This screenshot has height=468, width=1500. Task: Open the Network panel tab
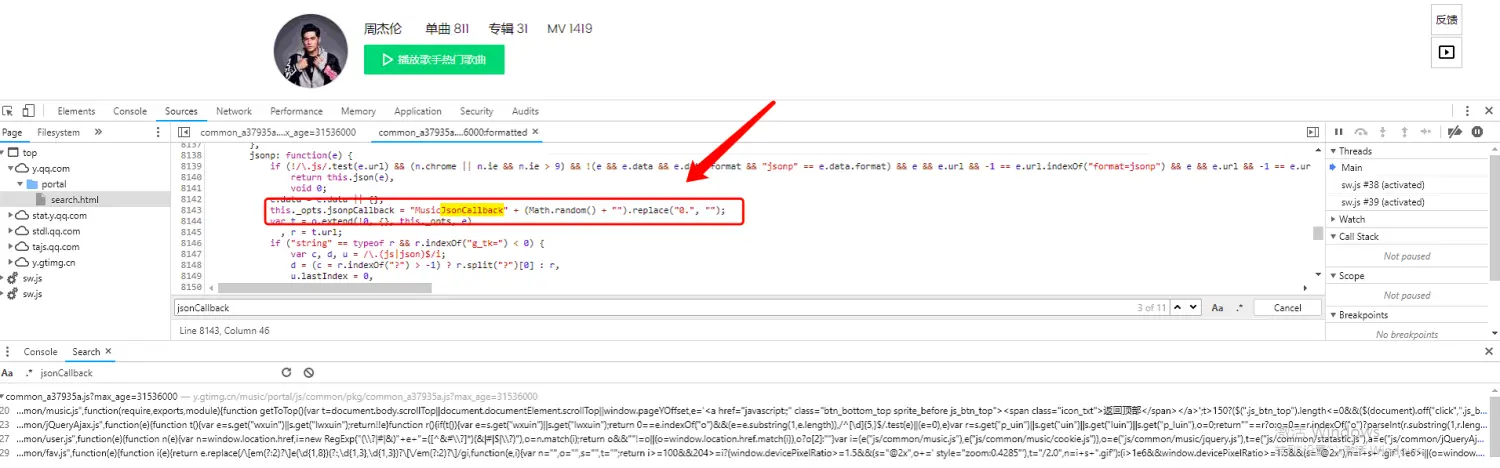(234, 111)
